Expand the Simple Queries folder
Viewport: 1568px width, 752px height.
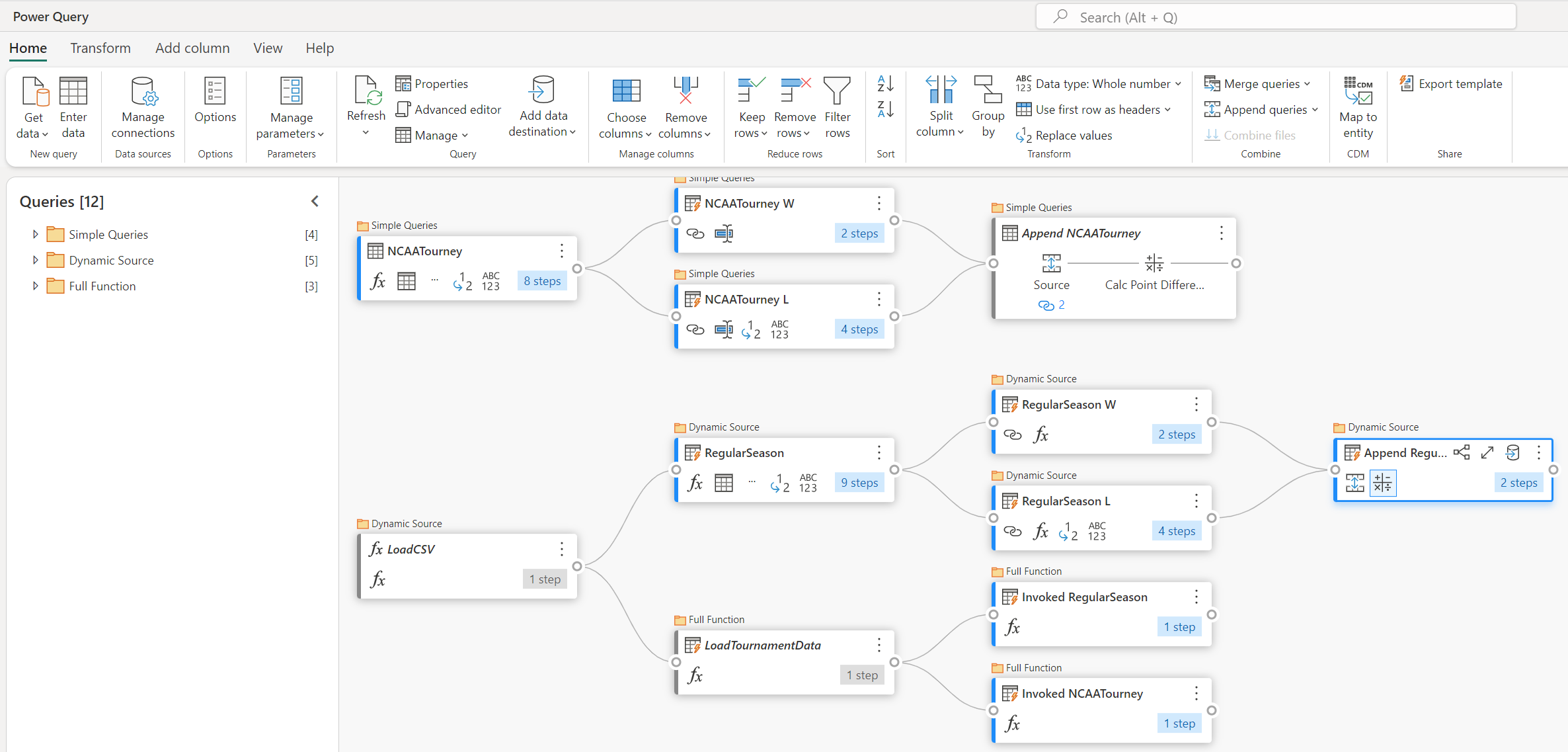(35, 234)
